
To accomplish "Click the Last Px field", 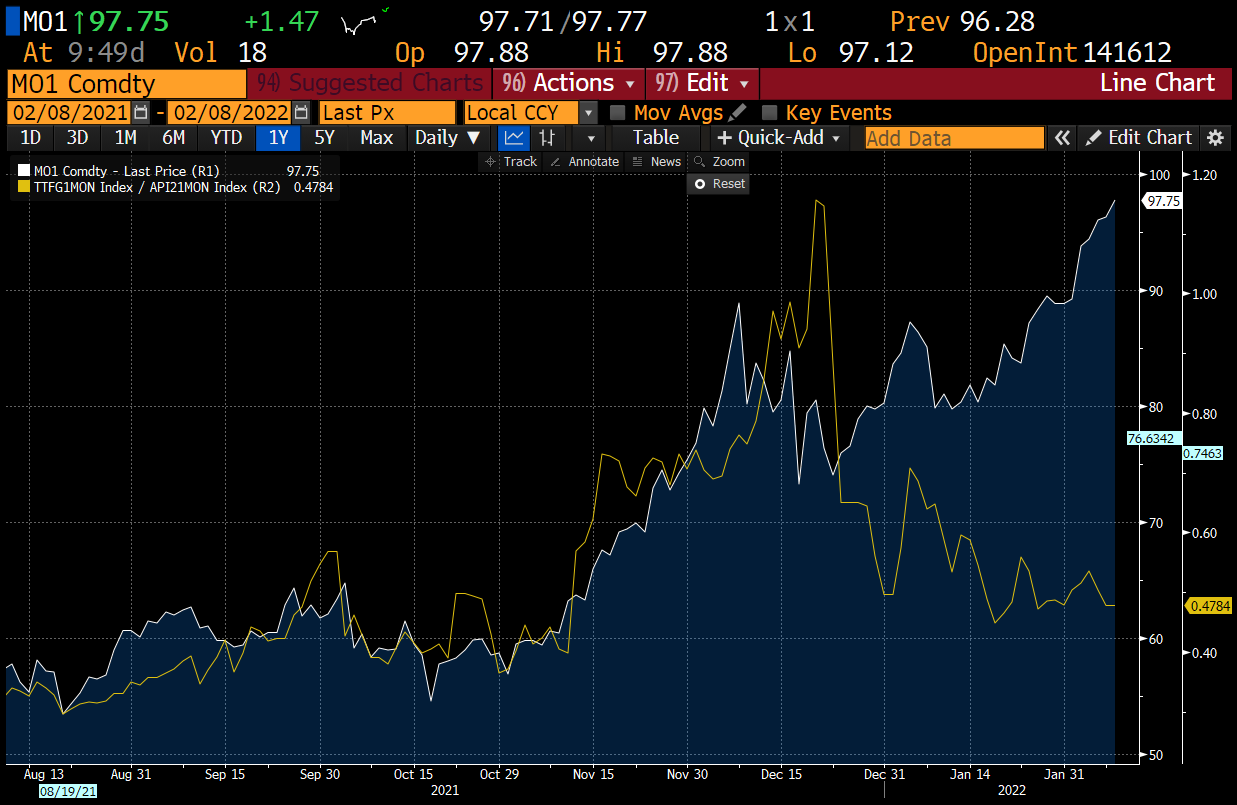I will tap(387, 113).
